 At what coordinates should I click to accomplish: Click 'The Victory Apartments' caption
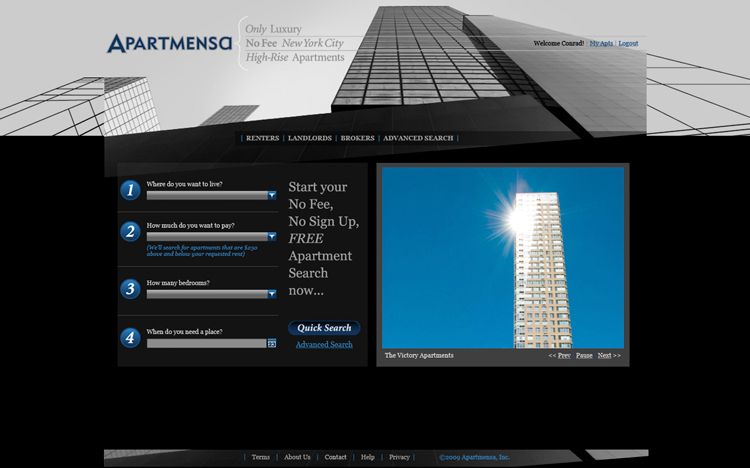(x=419, y=356)
